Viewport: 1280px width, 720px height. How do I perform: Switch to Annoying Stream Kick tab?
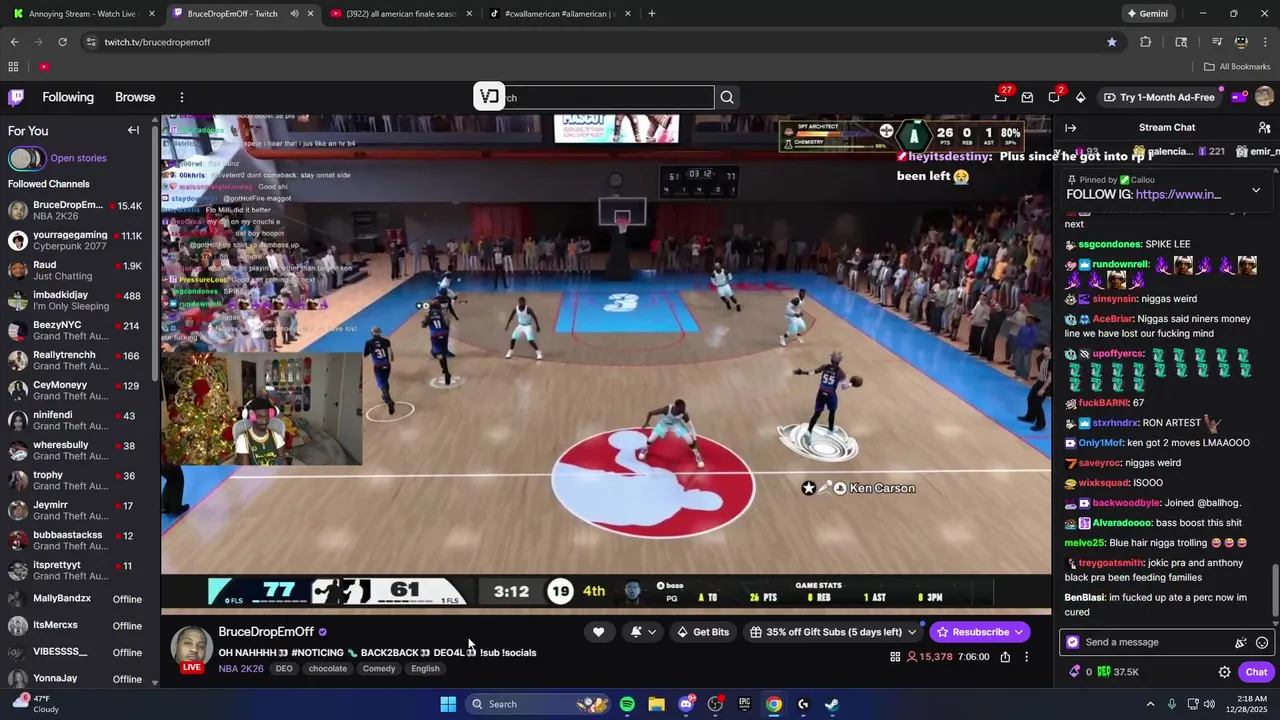click(82, 14)
